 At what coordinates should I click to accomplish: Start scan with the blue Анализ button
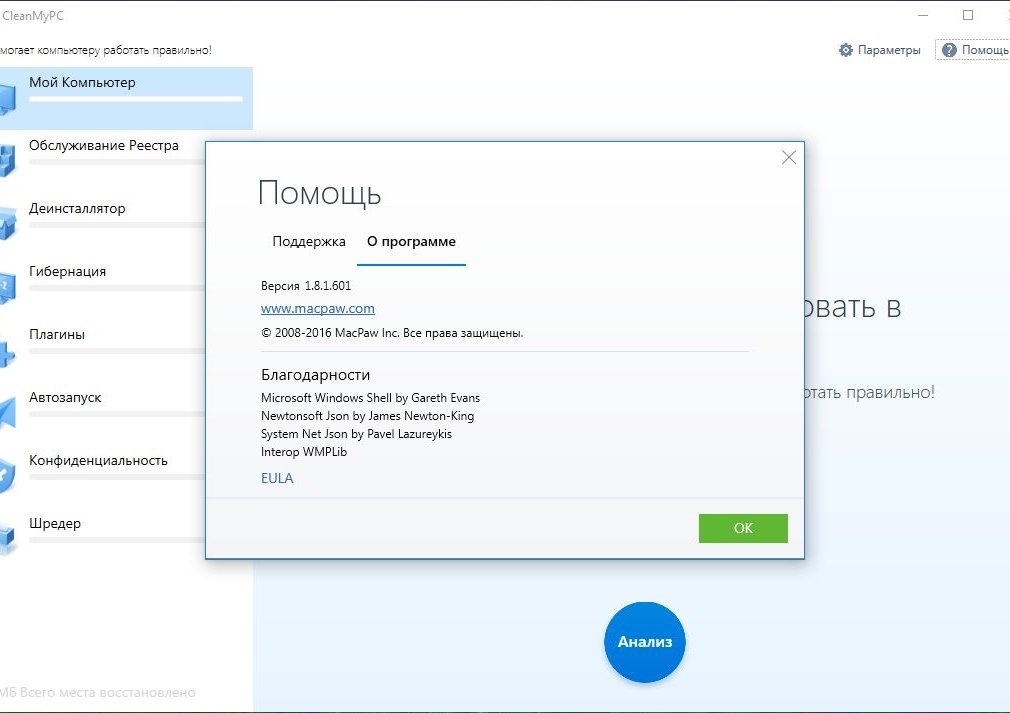click(x=645, y=642)
